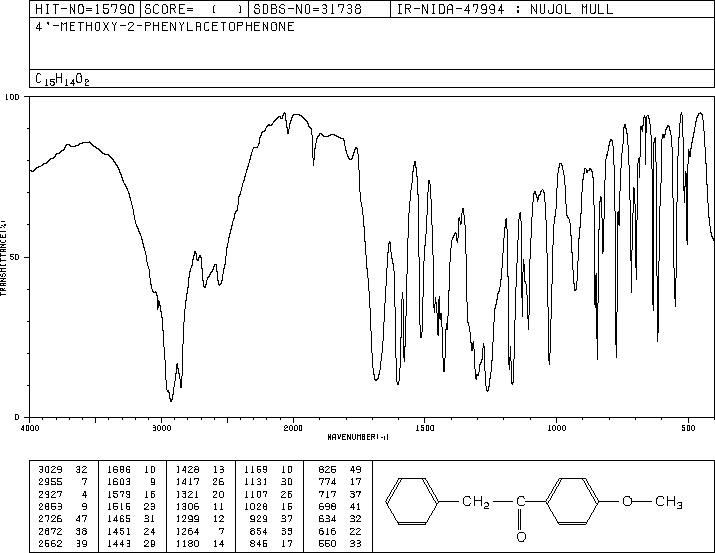Click the 50 tick label on y-axis
This screenshot has width=715, height=553.
coord(16,257)
